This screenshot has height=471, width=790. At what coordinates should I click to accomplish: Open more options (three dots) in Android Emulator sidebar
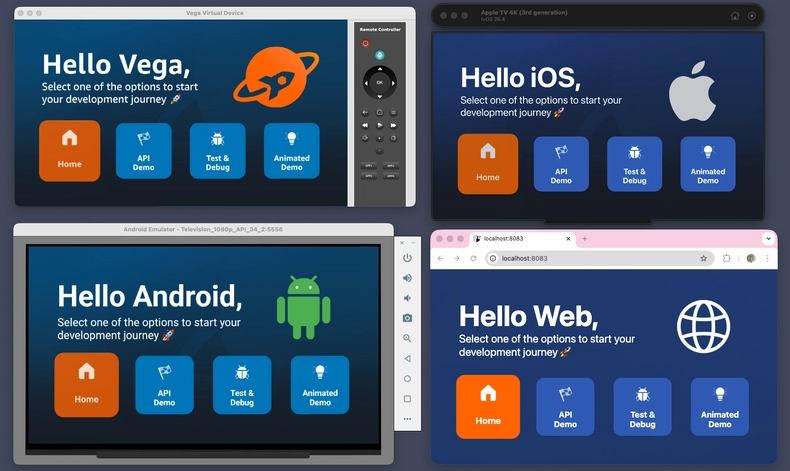point(407,419)
